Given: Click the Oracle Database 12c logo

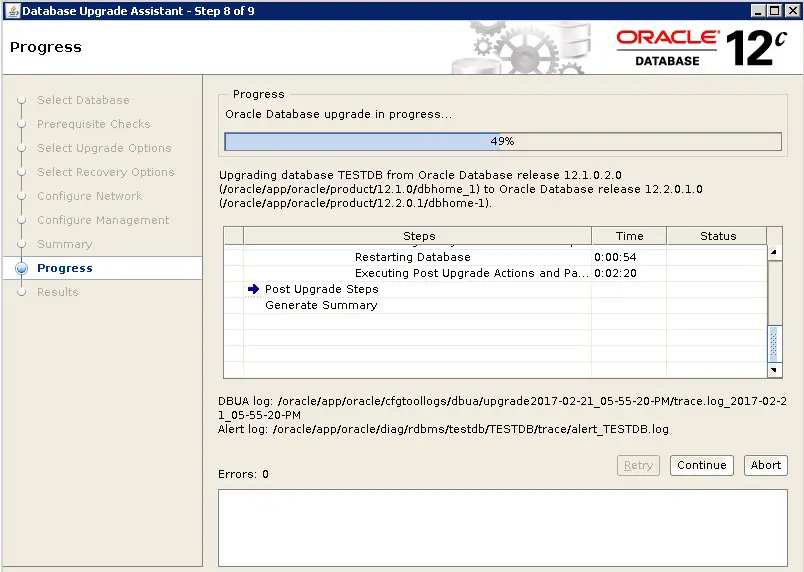Looking at the screenshot, I should tap(700, 48).
